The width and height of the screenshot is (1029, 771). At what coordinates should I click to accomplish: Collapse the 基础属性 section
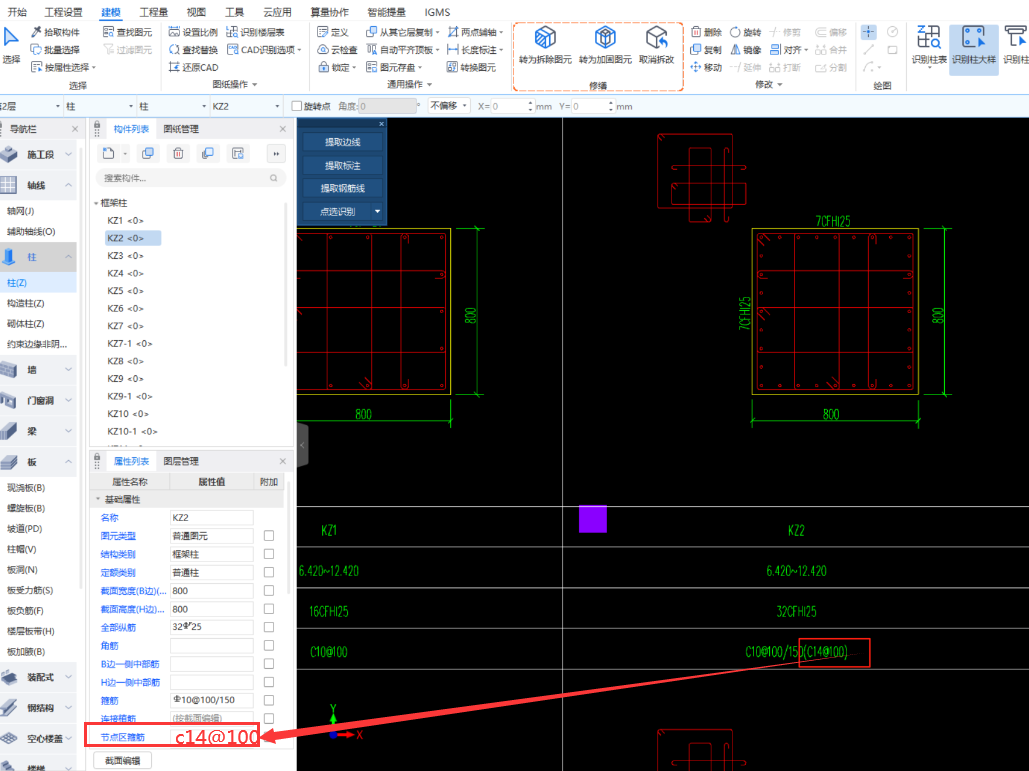coord(98,499)
